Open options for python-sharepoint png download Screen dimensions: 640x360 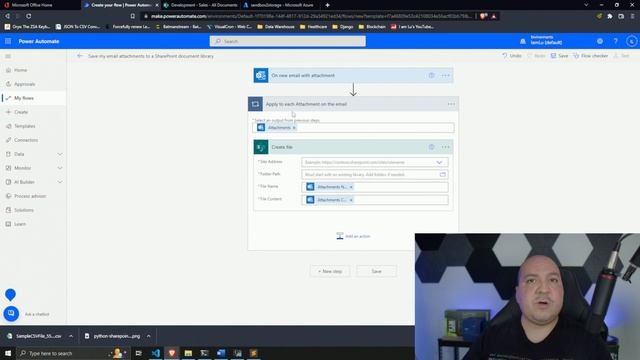click(x=149, y=336)
